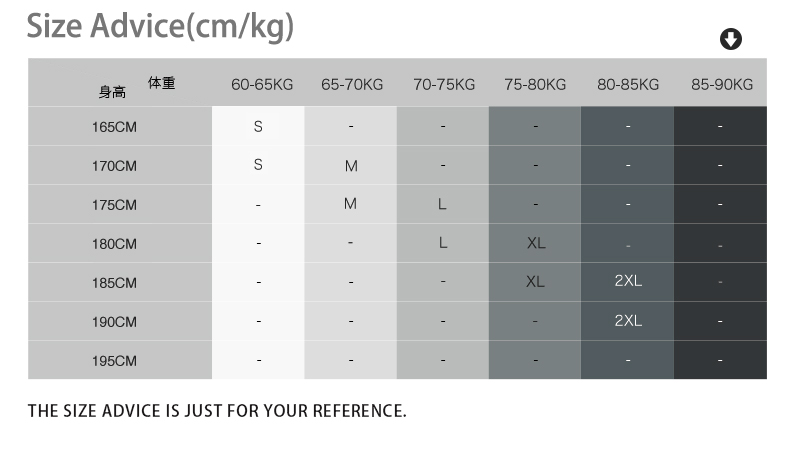Viewport: 790px width, 461px height.
Task: Click the size advice reference disclaimer text
Action: pos(217,411)
